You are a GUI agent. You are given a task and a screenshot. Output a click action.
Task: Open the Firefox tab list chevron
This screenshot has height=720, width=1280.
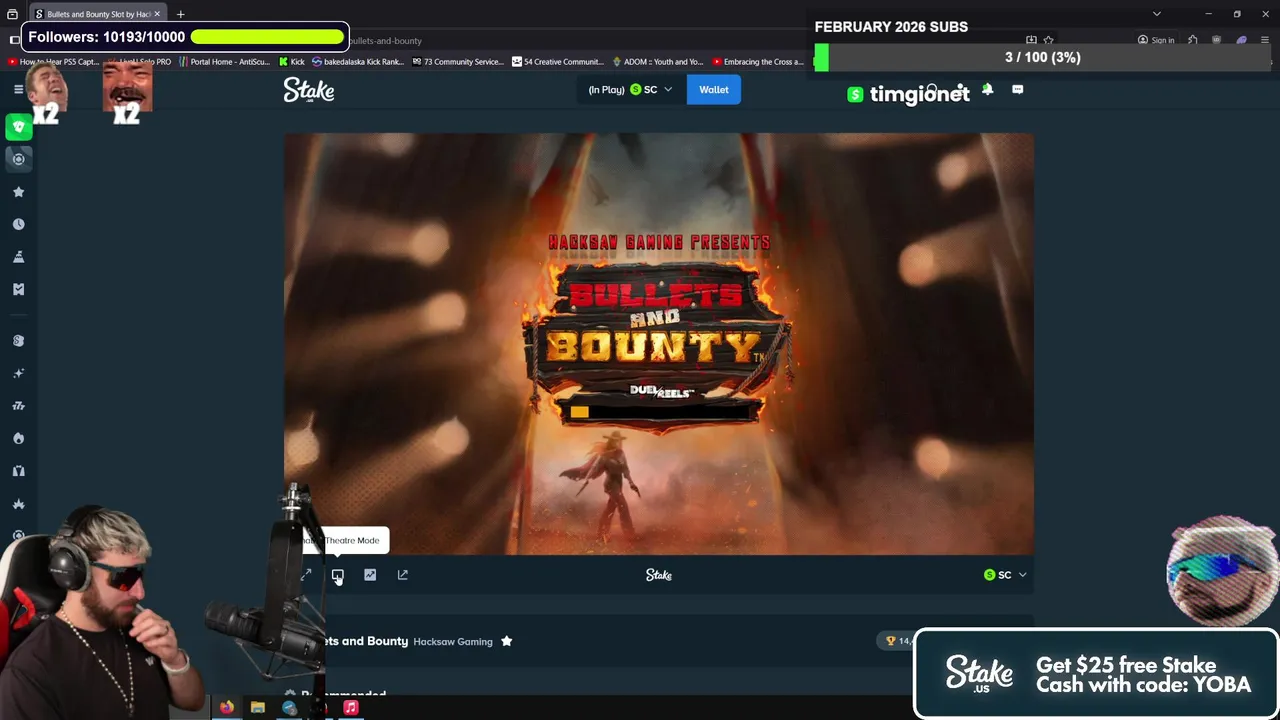(x=1157, y=14)
